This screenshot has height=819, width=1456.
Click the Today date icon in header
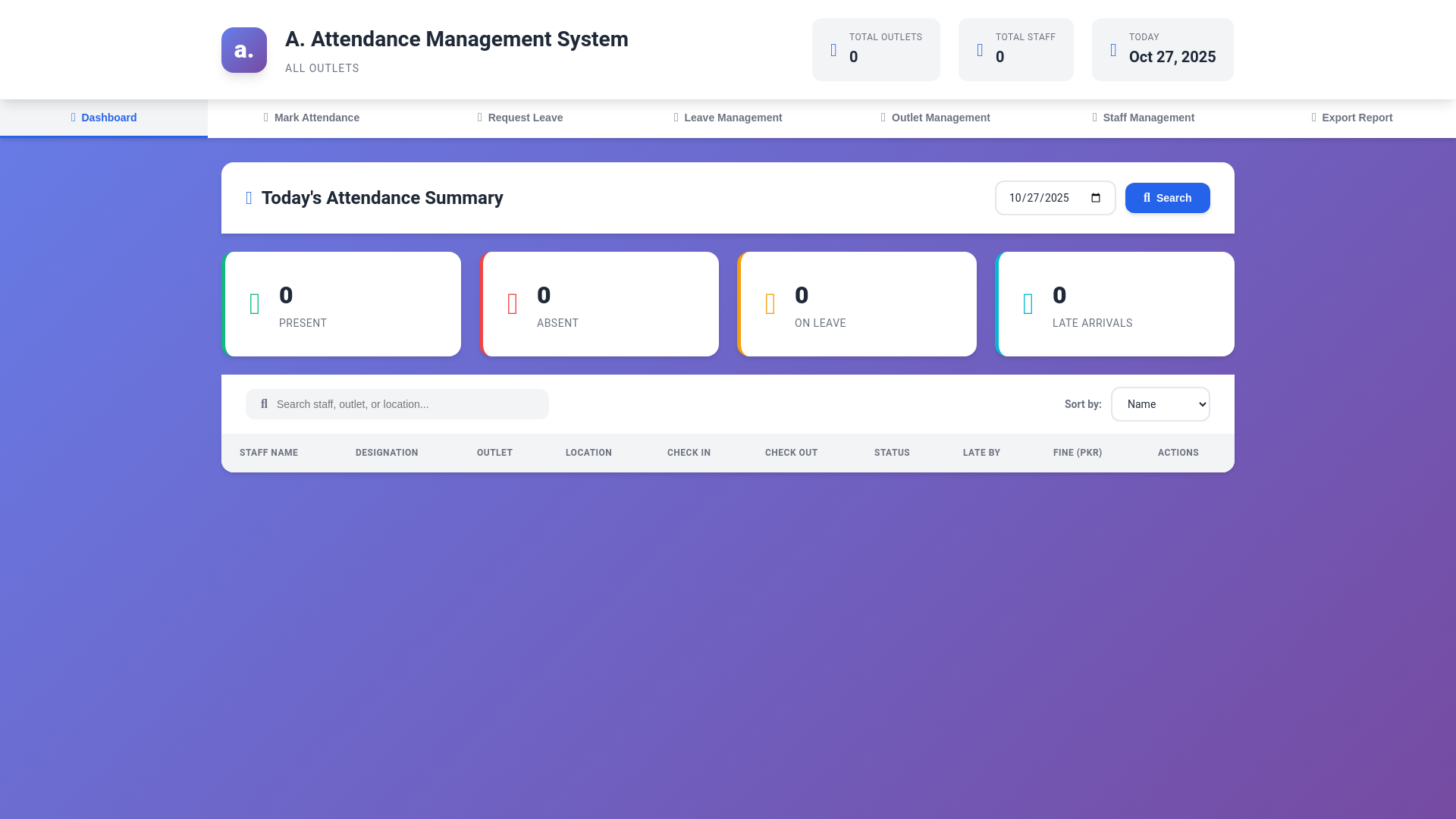point(1113,50)
